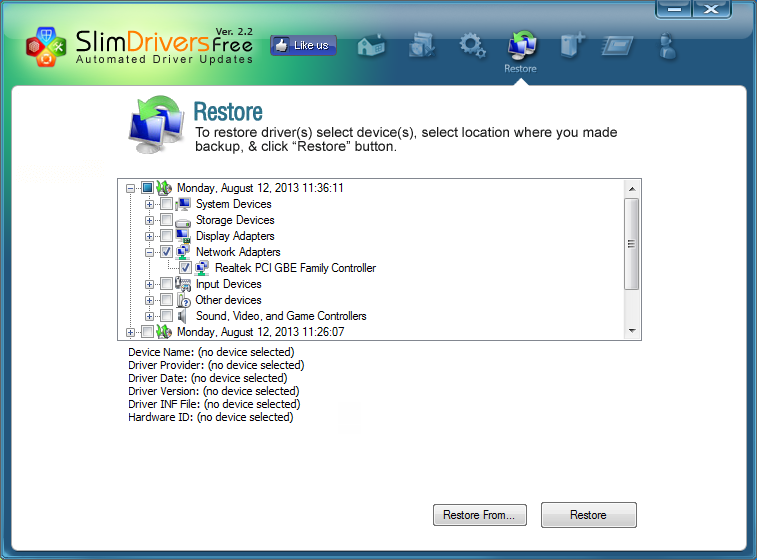Click the Display Adapters monitor icon

click(183, 236)
